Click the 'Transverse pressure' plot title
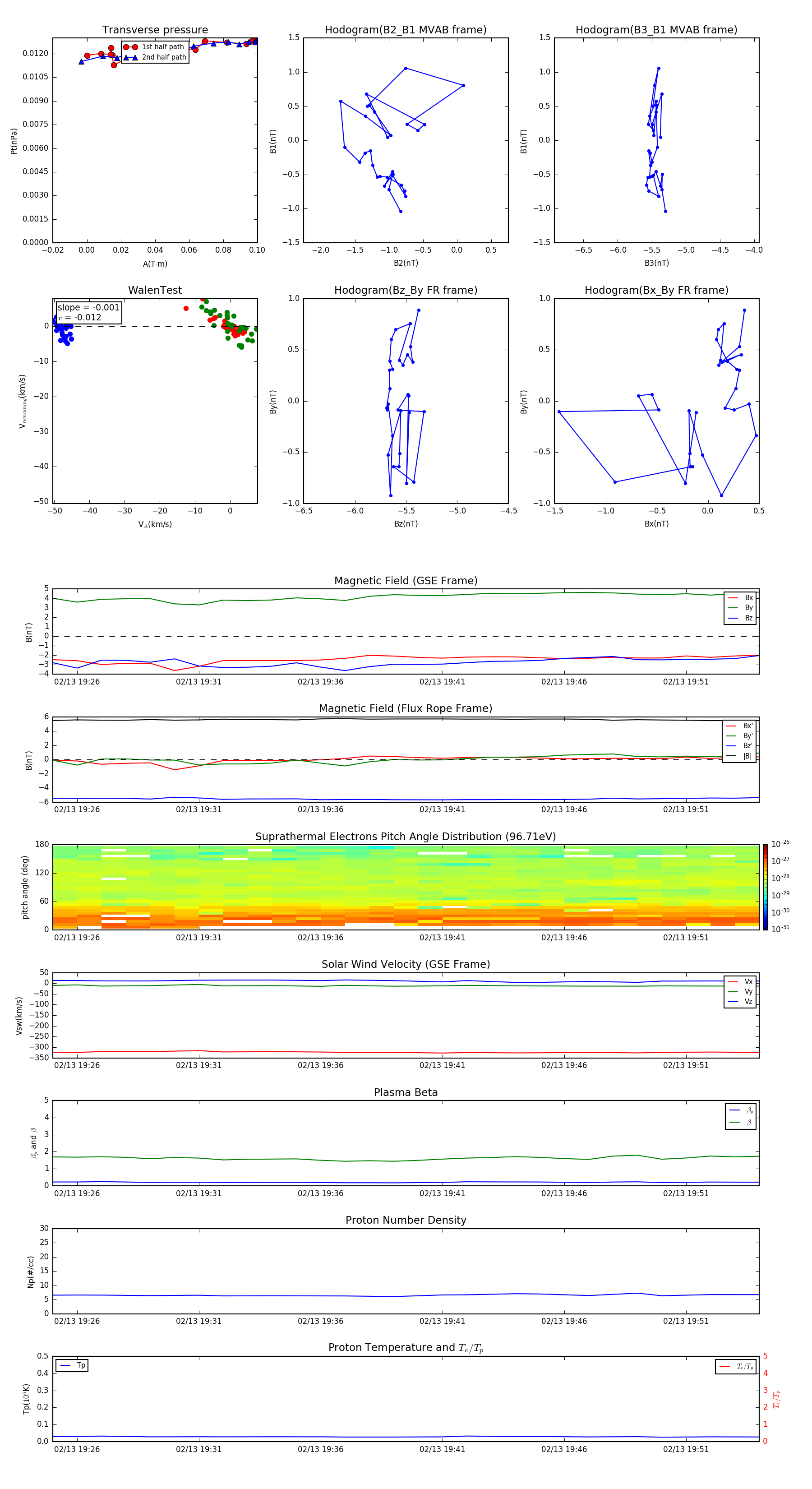 pos(155,30)
